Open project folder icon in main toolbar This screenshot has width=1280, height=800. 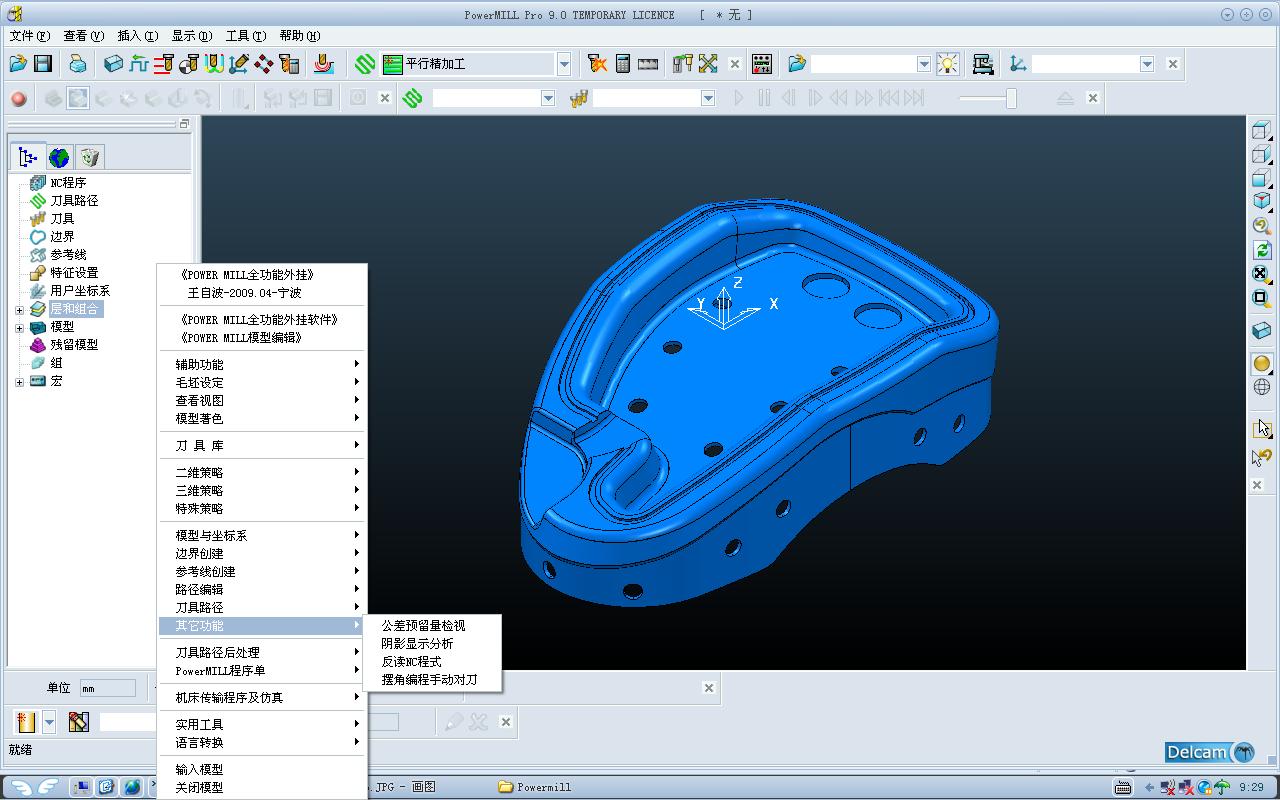18,64
